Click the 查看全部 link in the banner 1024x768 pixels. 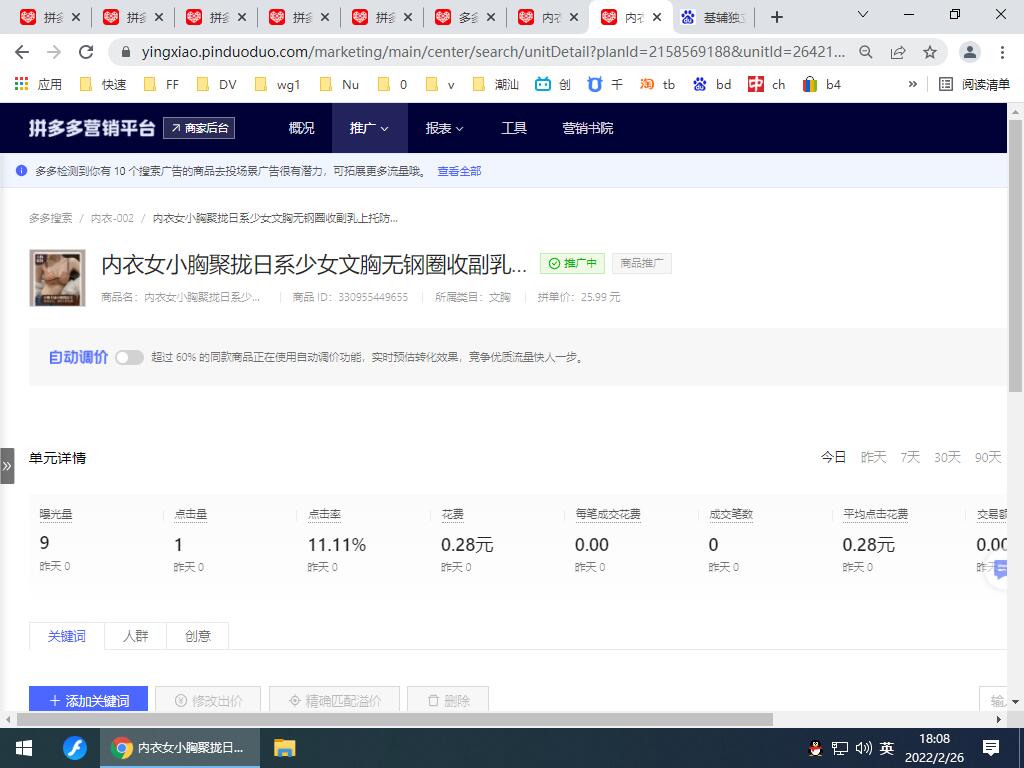click(459, 171)
